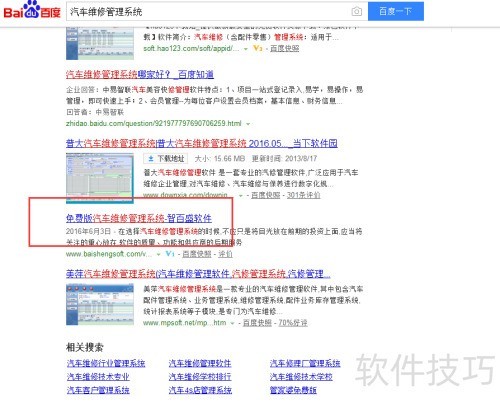Expand dropdown arrow after www.baishengsoft.com URL

coord(158,255)
